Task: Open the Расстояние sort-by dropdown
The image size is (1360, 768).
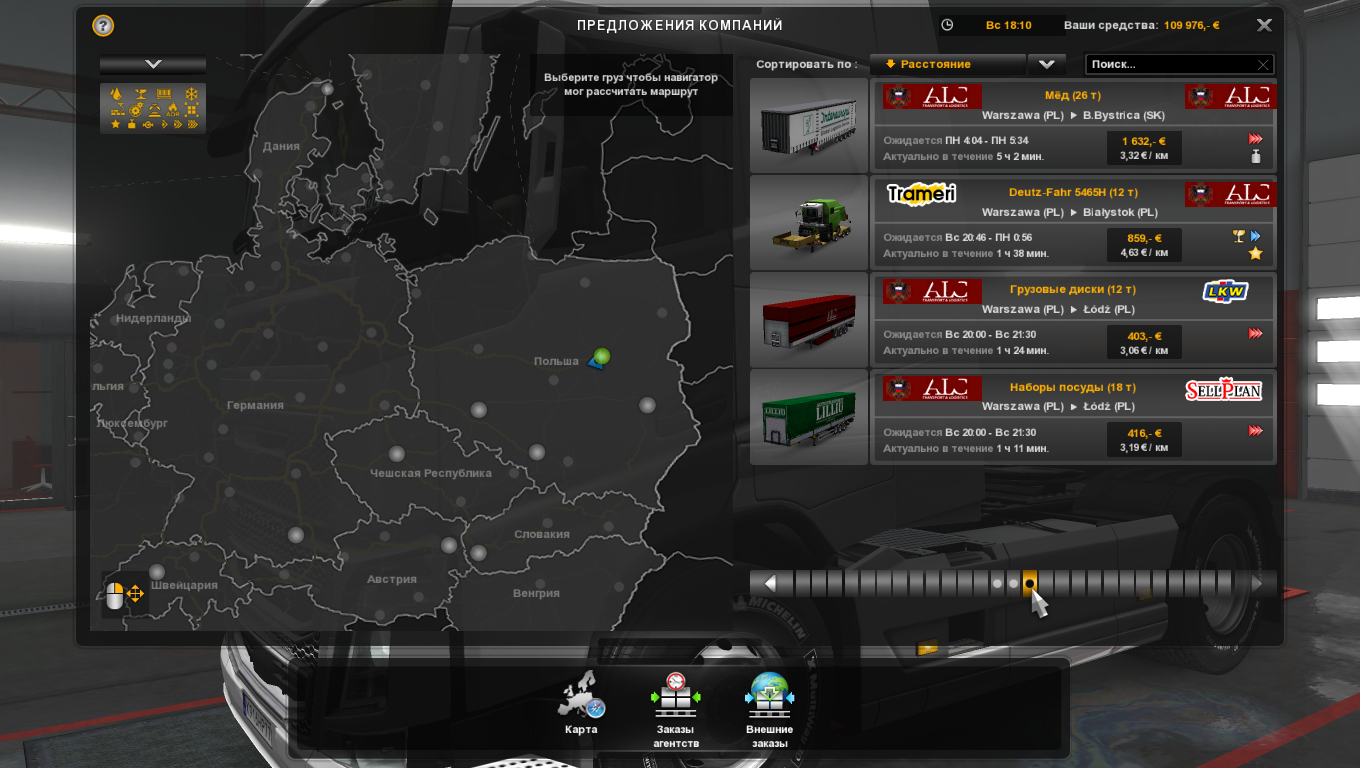Action: point(947,64)
